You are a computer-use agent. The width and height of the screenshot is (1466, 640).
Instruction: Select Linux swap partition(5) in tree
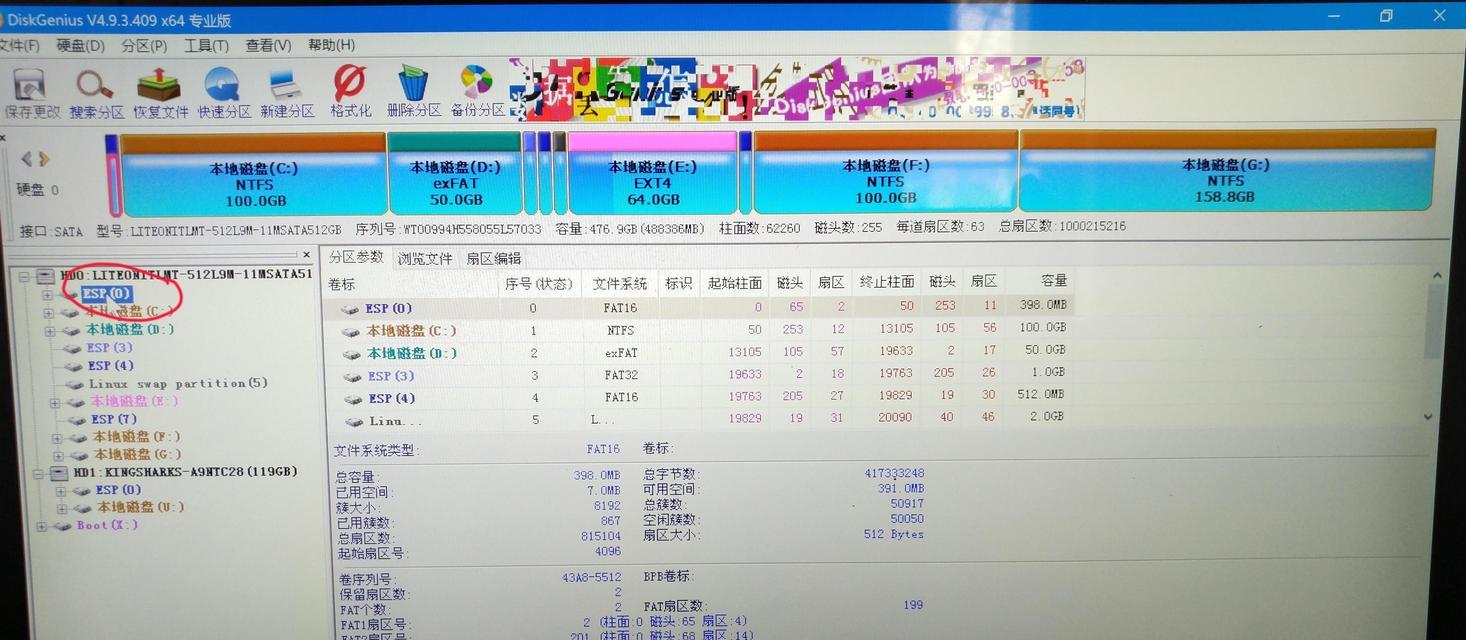[178, 384]
